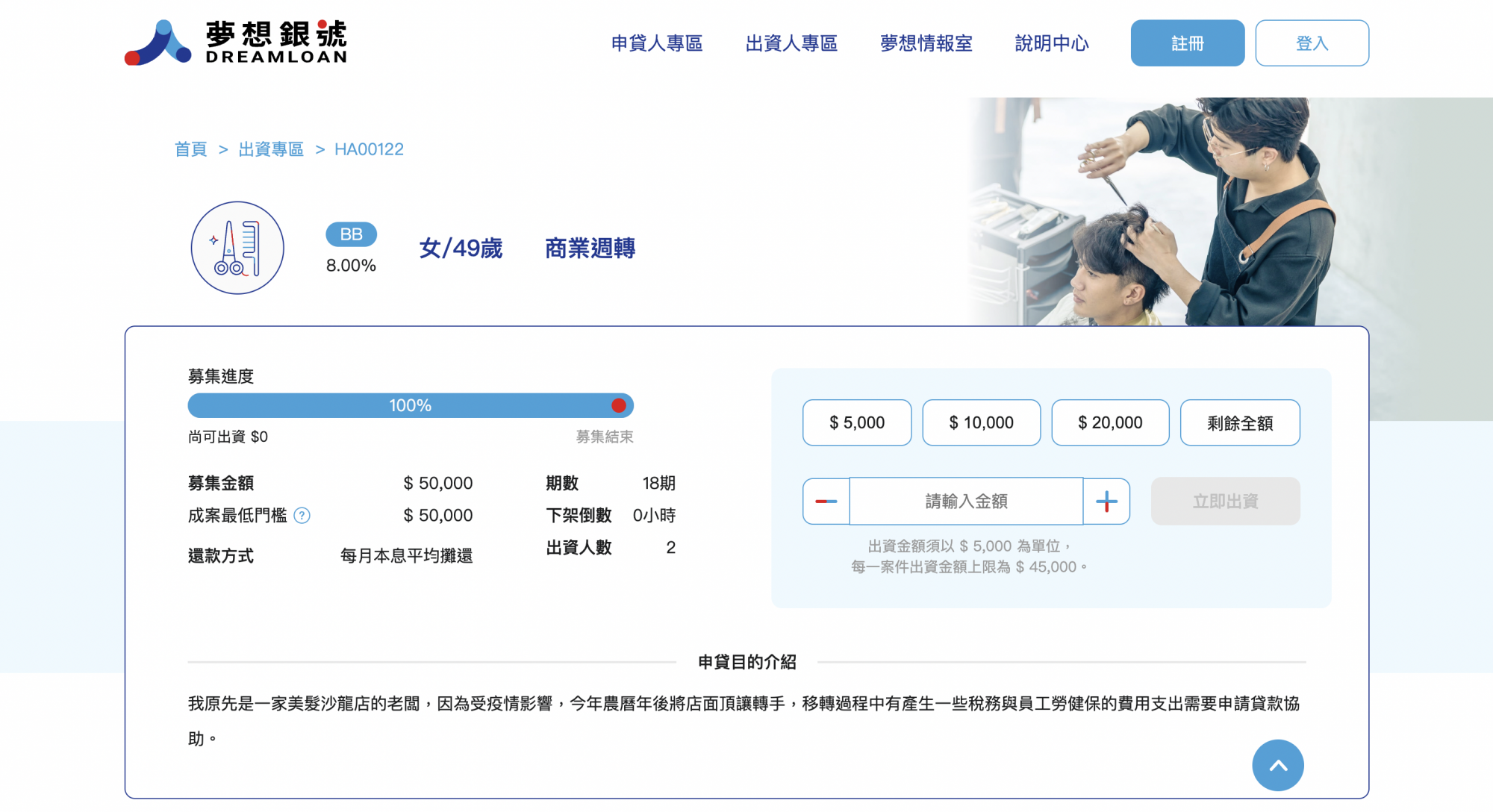This screenshot has height=812, width=1493.
Task: Select the $ 20,000 amount button
Action: click(x=1110, y=422)
